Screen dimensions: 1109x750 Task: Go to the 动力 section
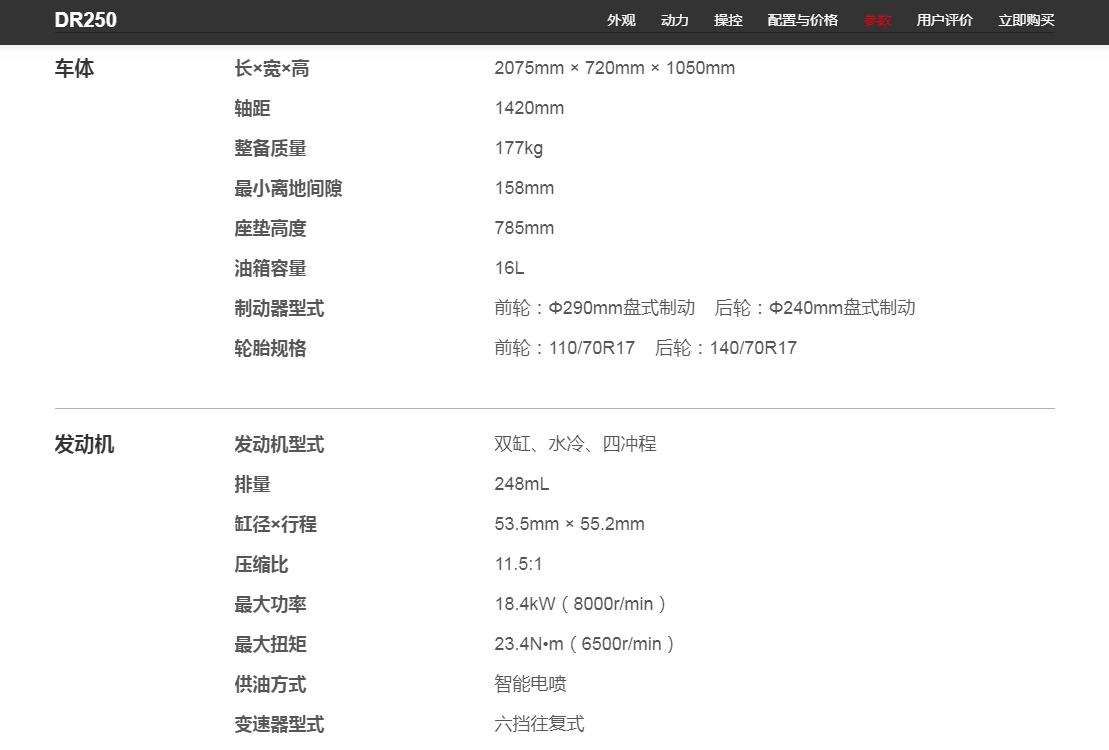pos(674,21)
